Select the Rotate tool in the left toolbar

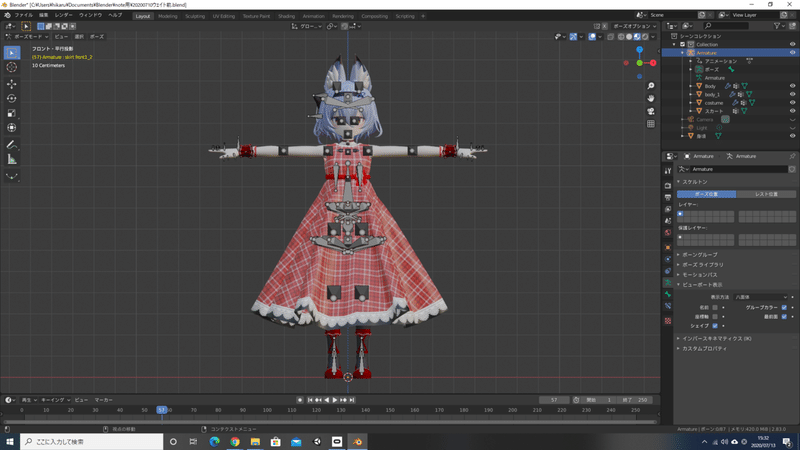12,98
